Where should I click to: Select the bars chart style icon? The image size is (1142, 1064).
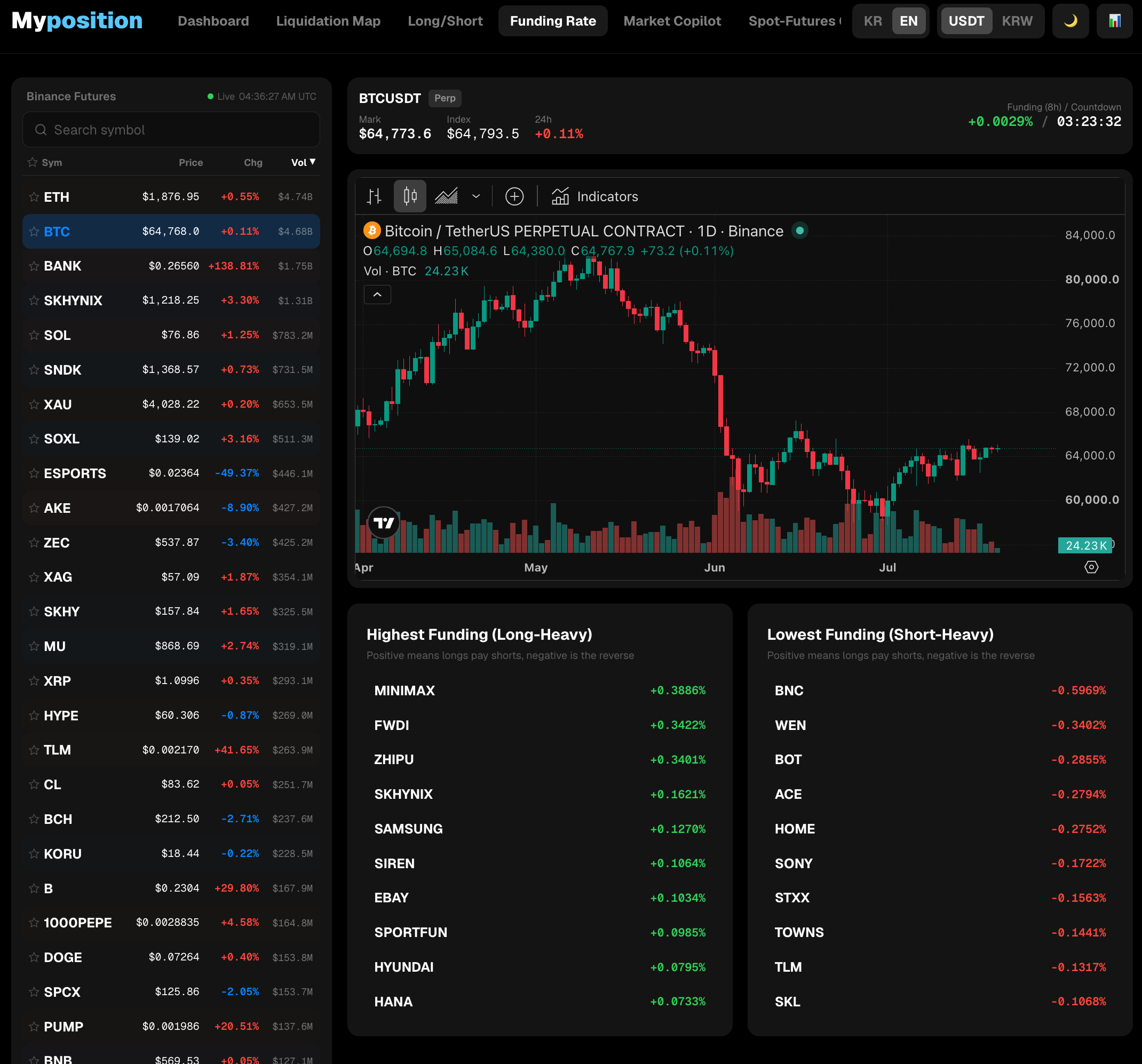coord(375,196)
